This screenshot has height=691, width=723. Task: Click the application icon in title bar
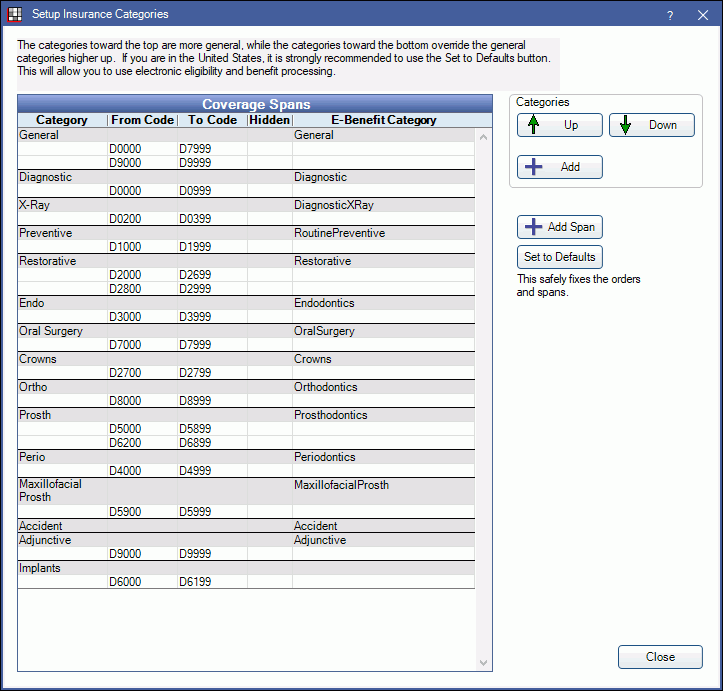pyautogui.click(x=15, y=14)
